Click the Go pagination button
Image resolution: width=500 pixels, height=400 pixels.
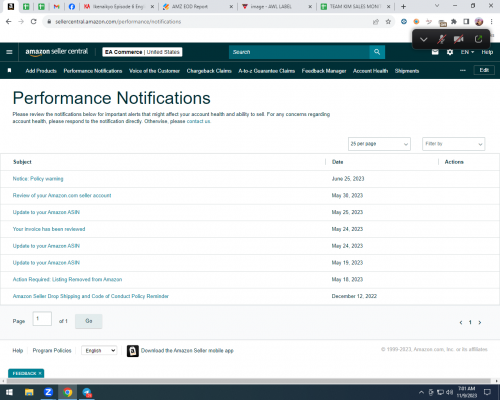(89, 321)
